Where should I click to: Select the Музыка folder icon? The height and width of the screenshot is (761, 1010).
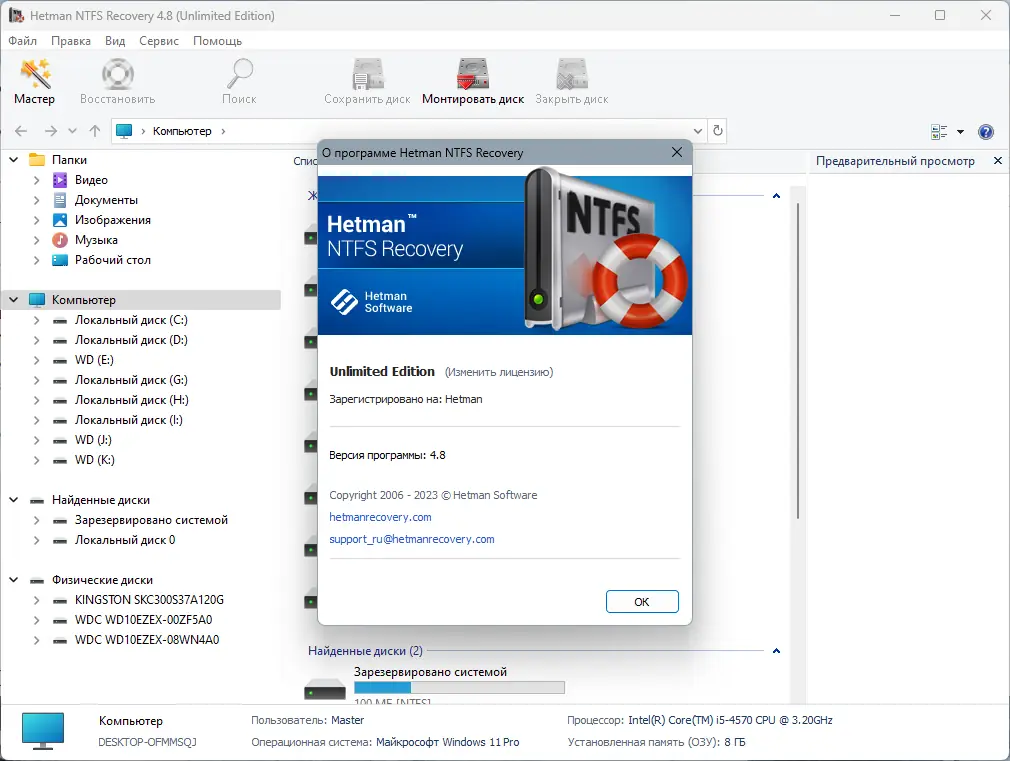[x=60, y=240]
